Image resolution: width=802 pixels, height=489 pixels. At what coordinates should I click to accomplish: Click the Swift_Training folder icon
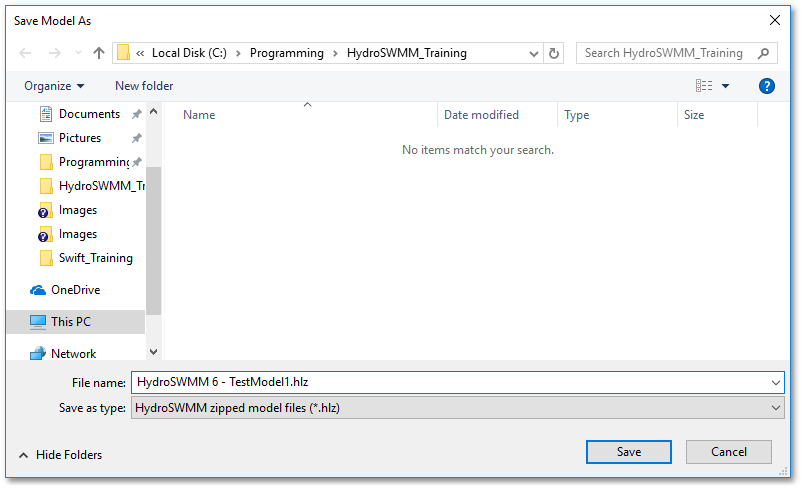pos(46,258)
